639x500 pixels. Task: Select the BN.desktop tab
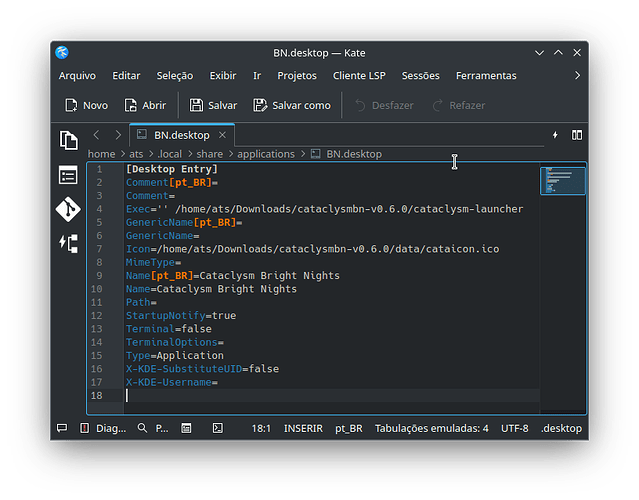click(x=182, y=135)
